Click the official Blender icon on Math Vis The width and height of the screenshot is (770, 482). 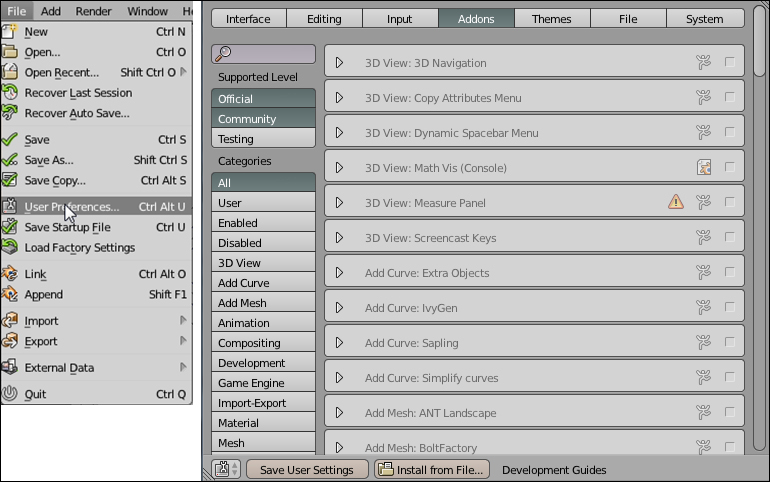coord(704,167)
